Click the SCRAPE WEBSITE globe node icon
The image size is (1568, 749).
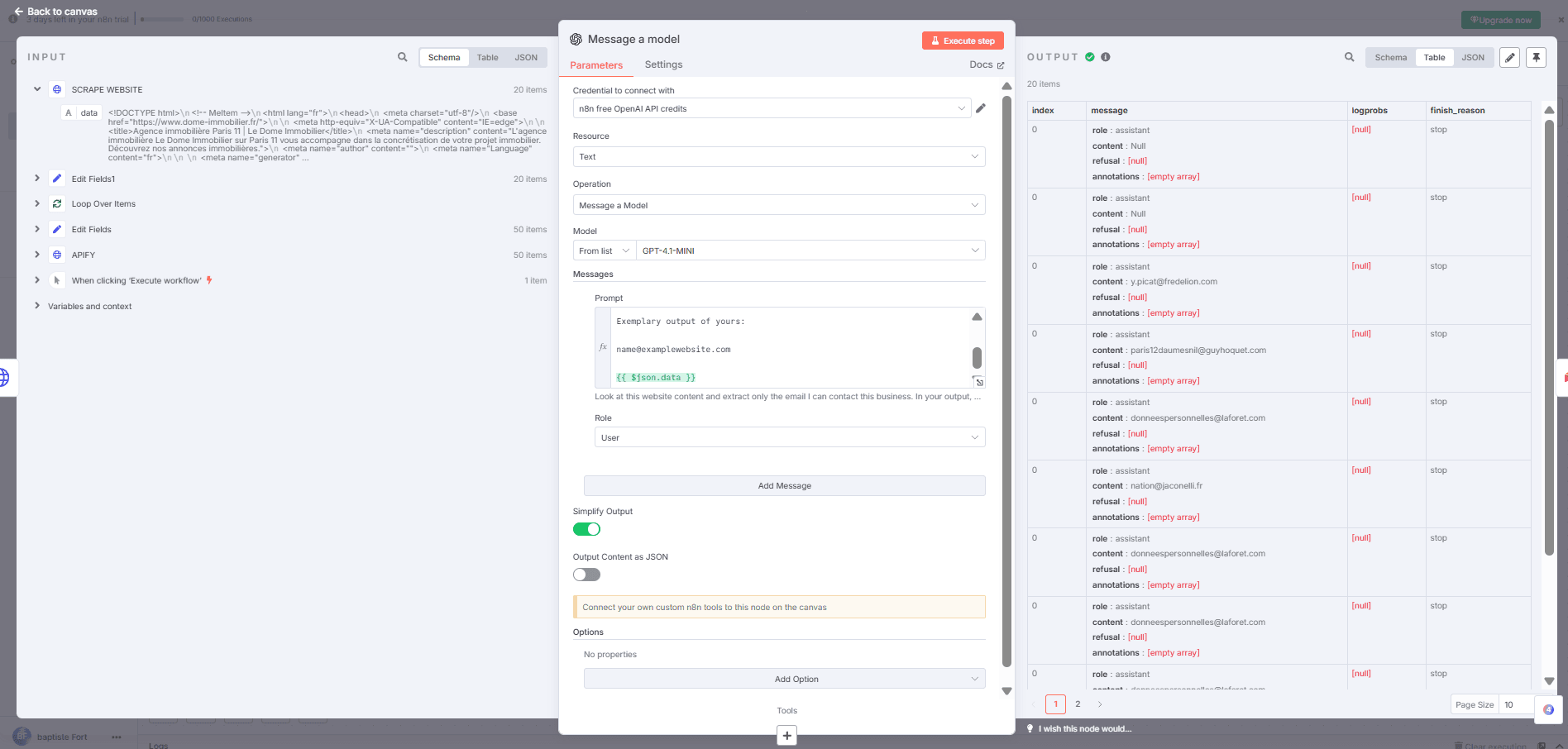(57, 89)
